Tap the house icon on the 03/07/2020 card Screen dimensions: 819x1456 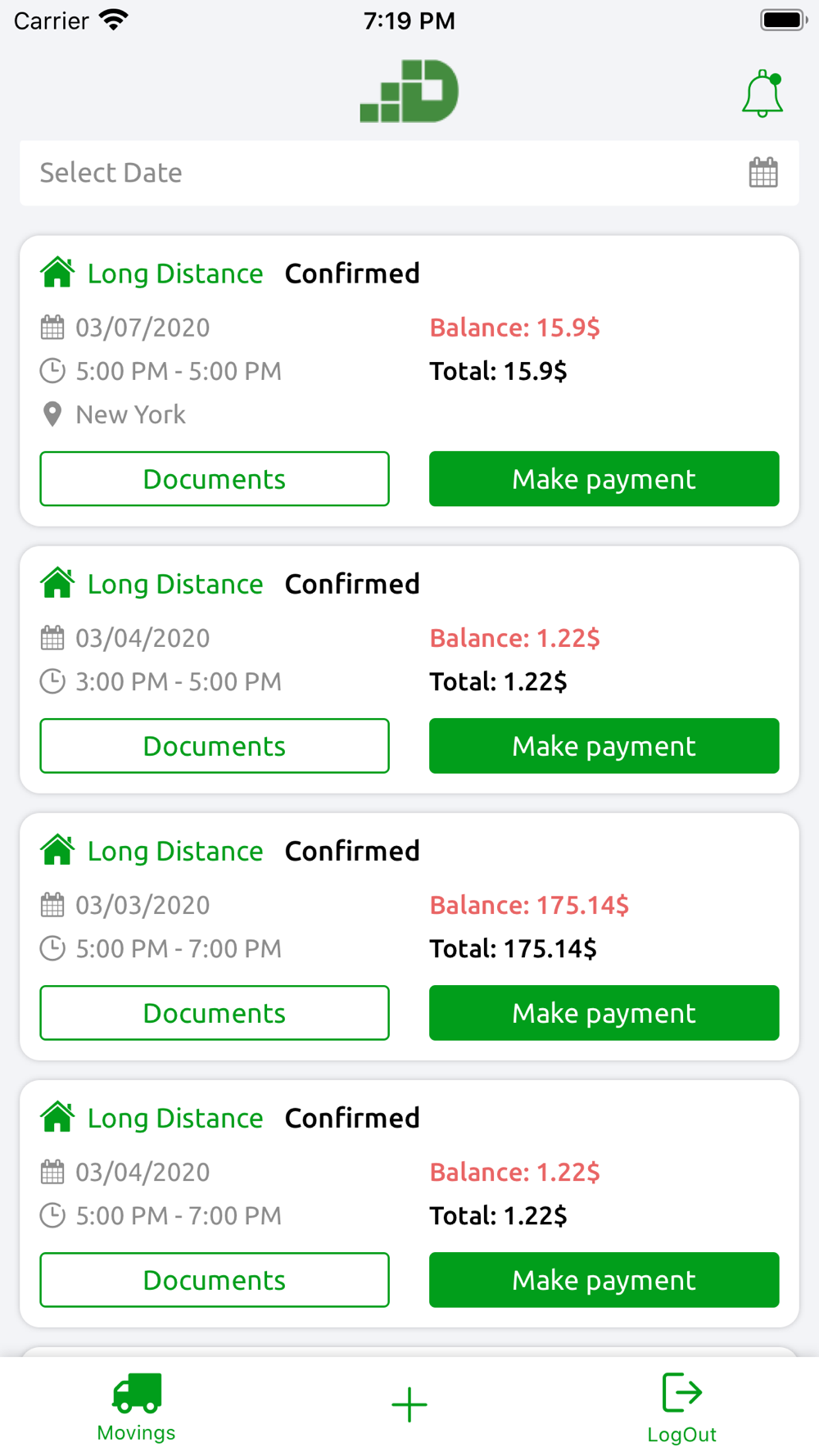click(57, 273)
